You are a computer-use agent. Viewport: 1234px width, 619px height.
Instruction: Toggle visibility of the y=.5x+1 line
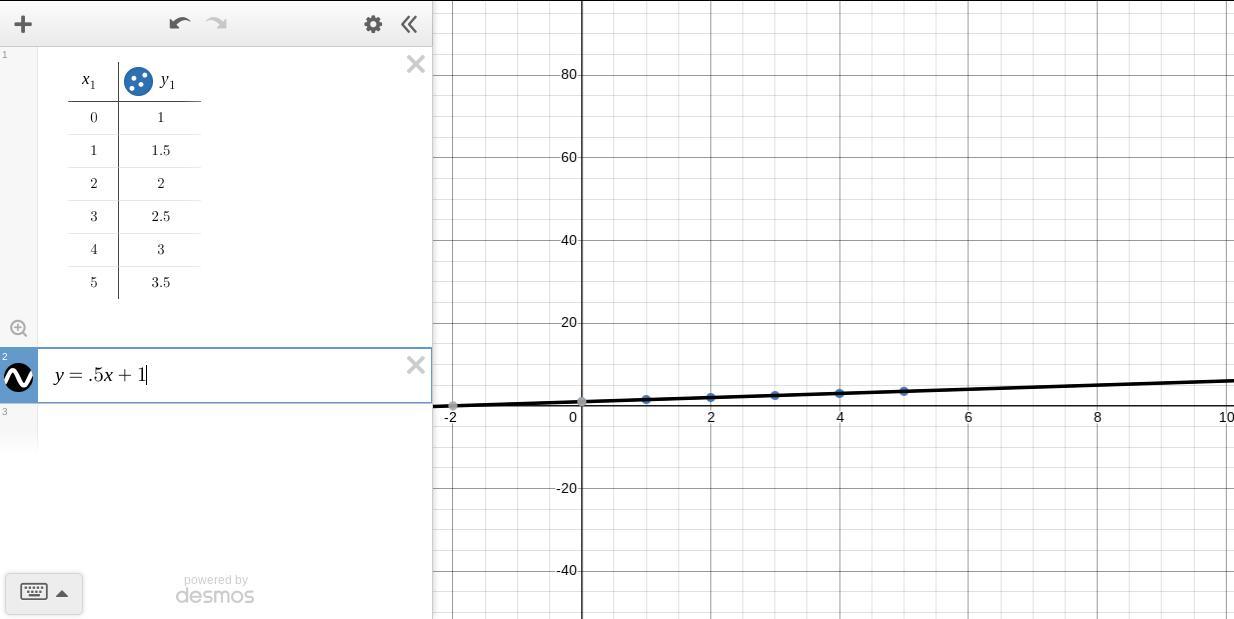click(19, 377)
